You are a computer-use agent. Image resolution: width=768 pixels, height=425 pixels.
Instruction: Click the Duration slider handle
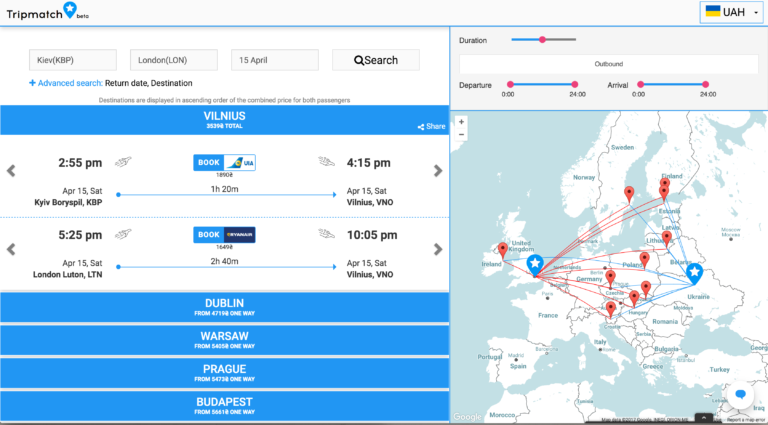point(542,40)
